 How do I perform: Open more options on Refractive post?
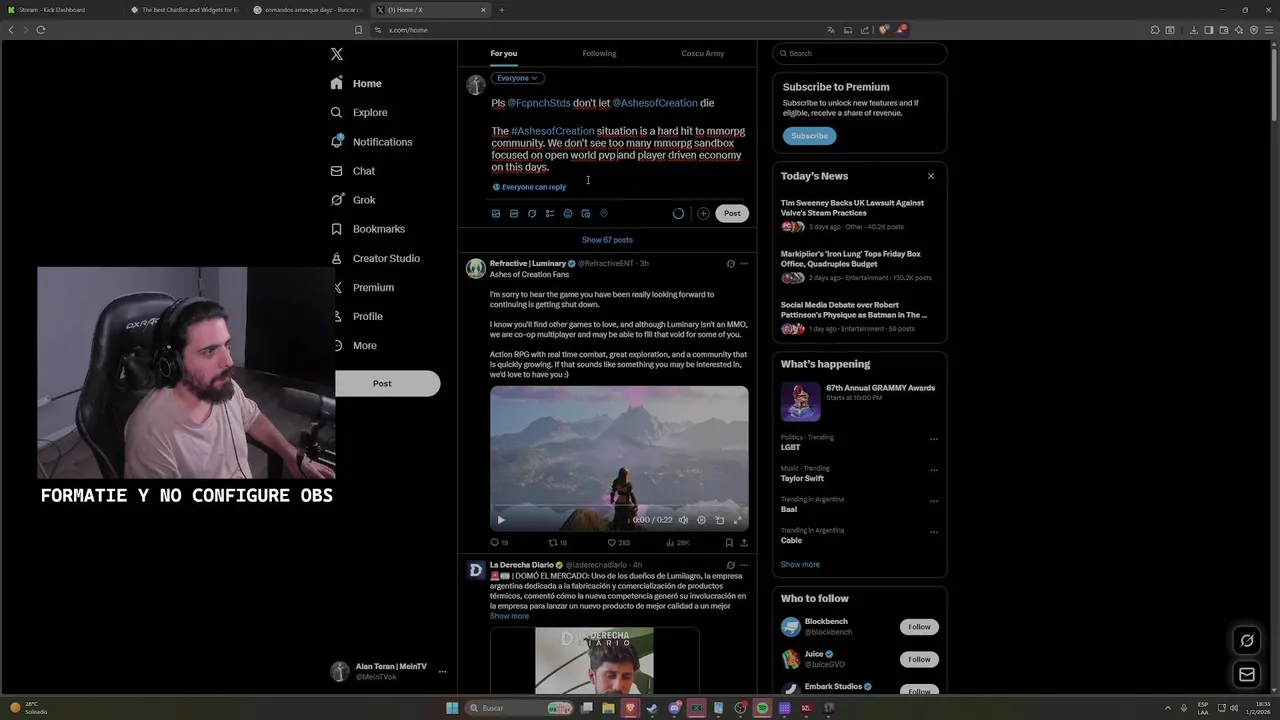[x=744, y=264]
